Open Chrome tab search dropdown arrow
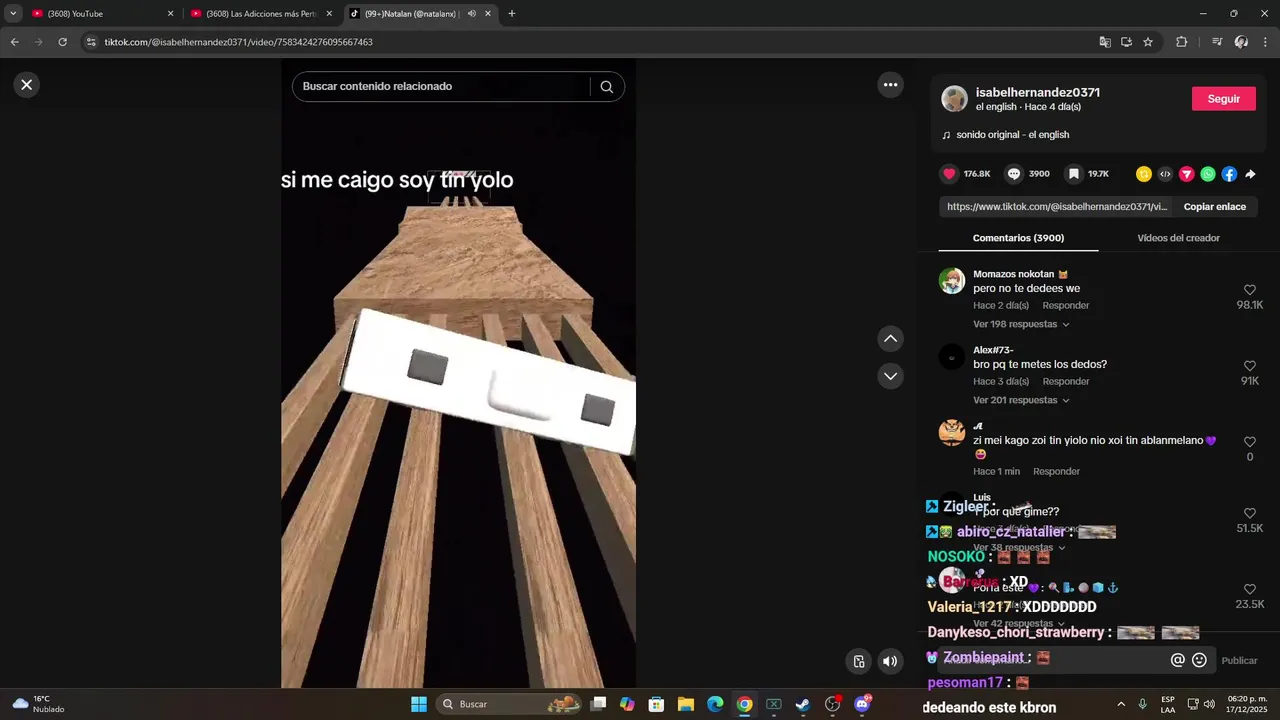This screenshot has width=1280, height=720. click(x=13, y=14)
